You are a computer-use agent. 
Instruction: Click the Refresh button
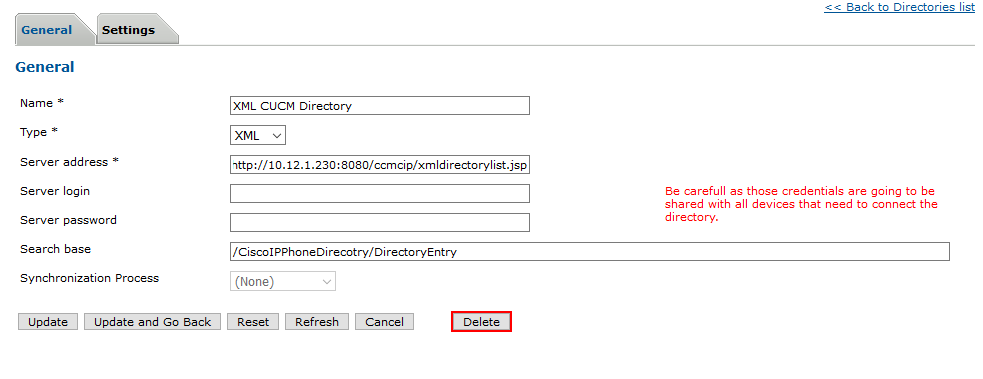317,322
